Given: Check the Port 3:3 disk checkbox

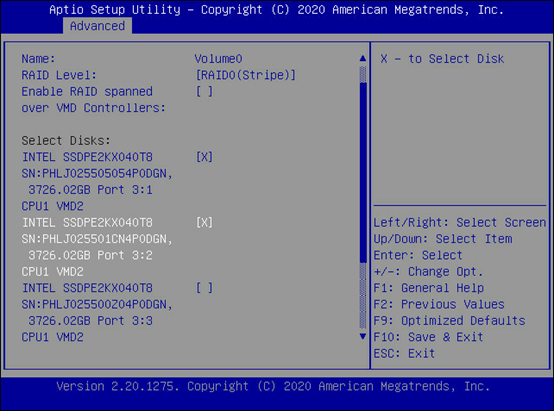Looking at the screenshot, I should [204, 288].
